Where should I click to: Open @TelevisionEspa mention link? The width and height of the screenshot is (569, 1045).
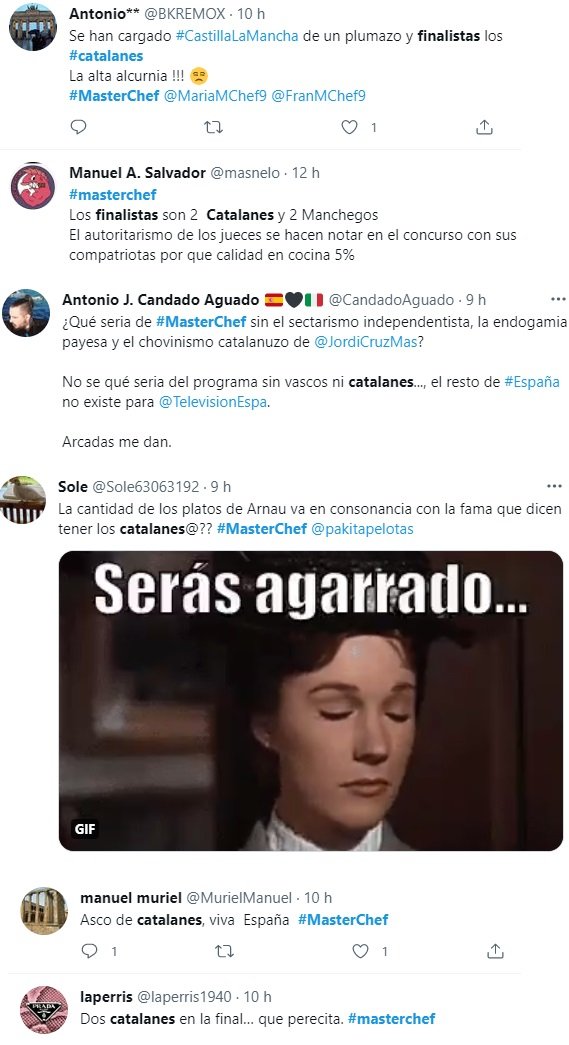(213, 402)
